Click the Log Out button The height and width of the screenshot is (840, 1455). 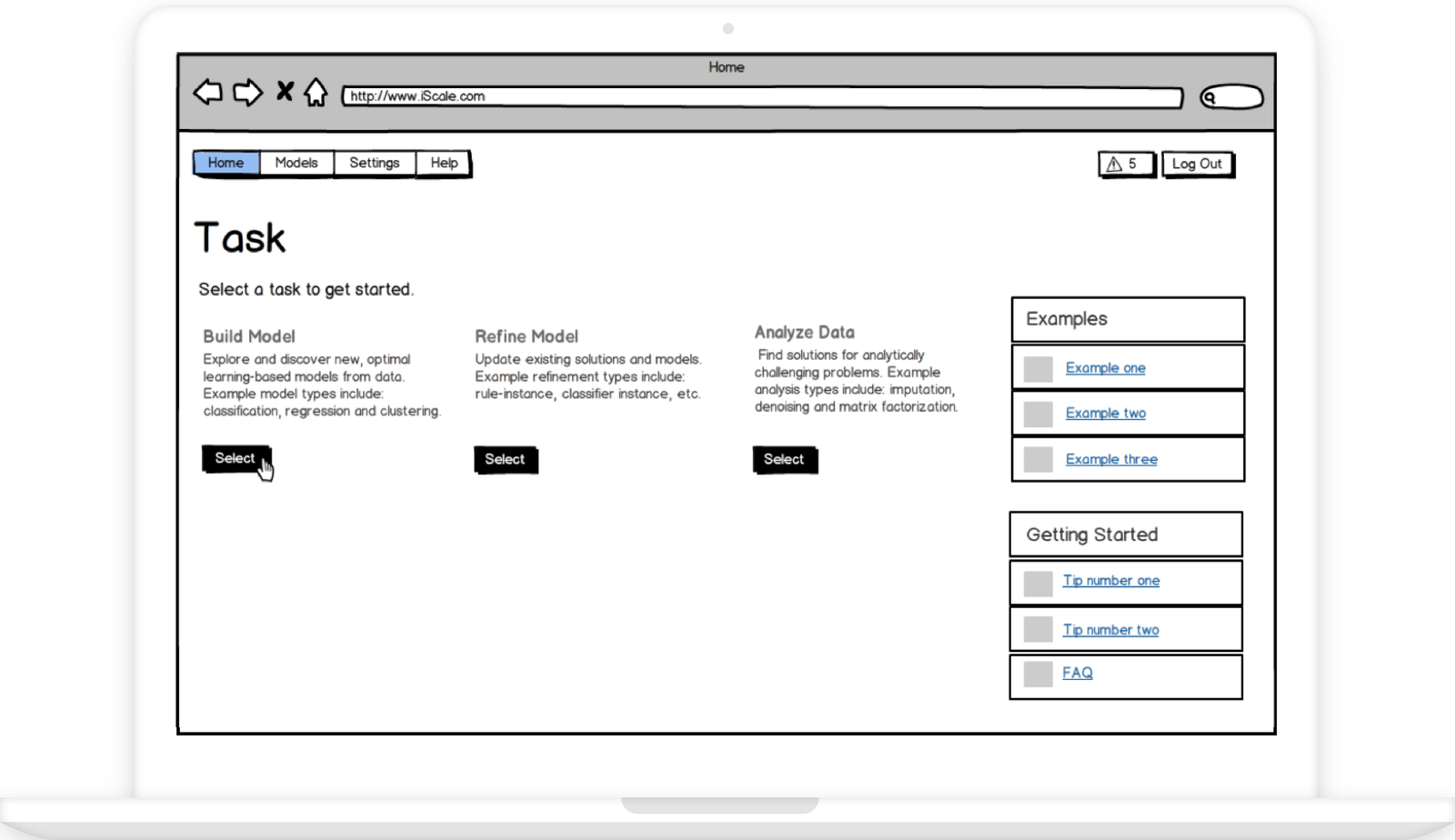click(x=1197, y=165)
